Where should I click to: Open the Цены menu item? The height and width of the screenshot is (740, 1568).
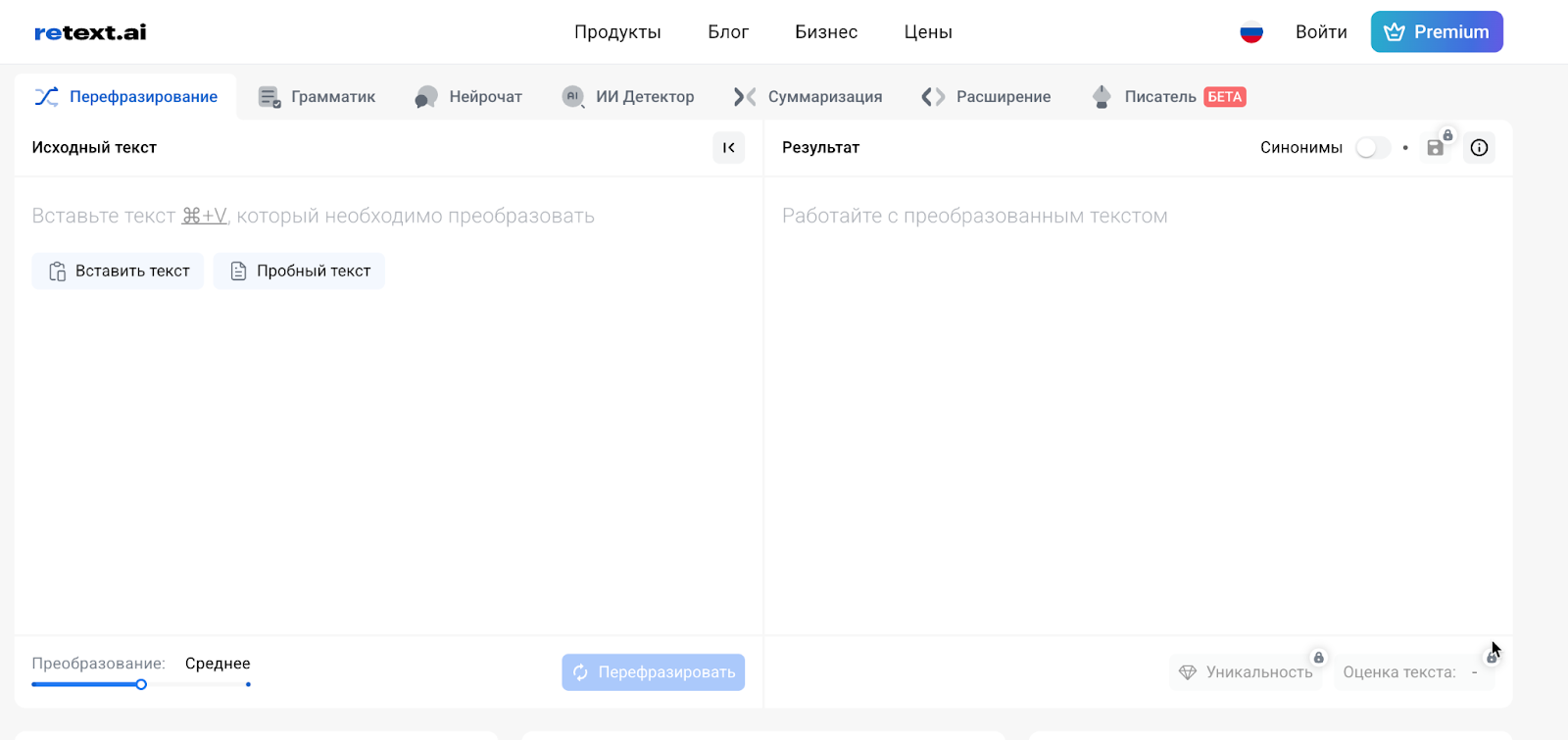tap(928, 32)
